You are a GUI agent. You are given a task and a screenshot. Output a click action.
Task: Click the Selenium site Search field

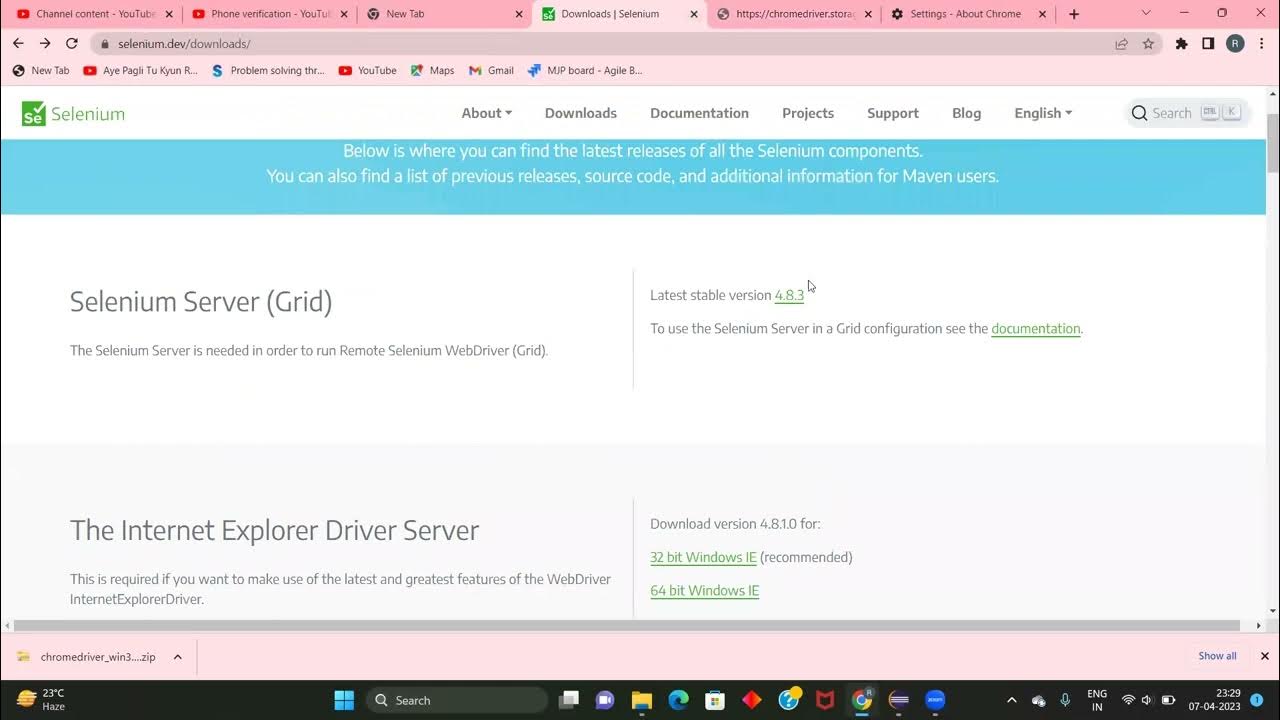point(1188,113)
